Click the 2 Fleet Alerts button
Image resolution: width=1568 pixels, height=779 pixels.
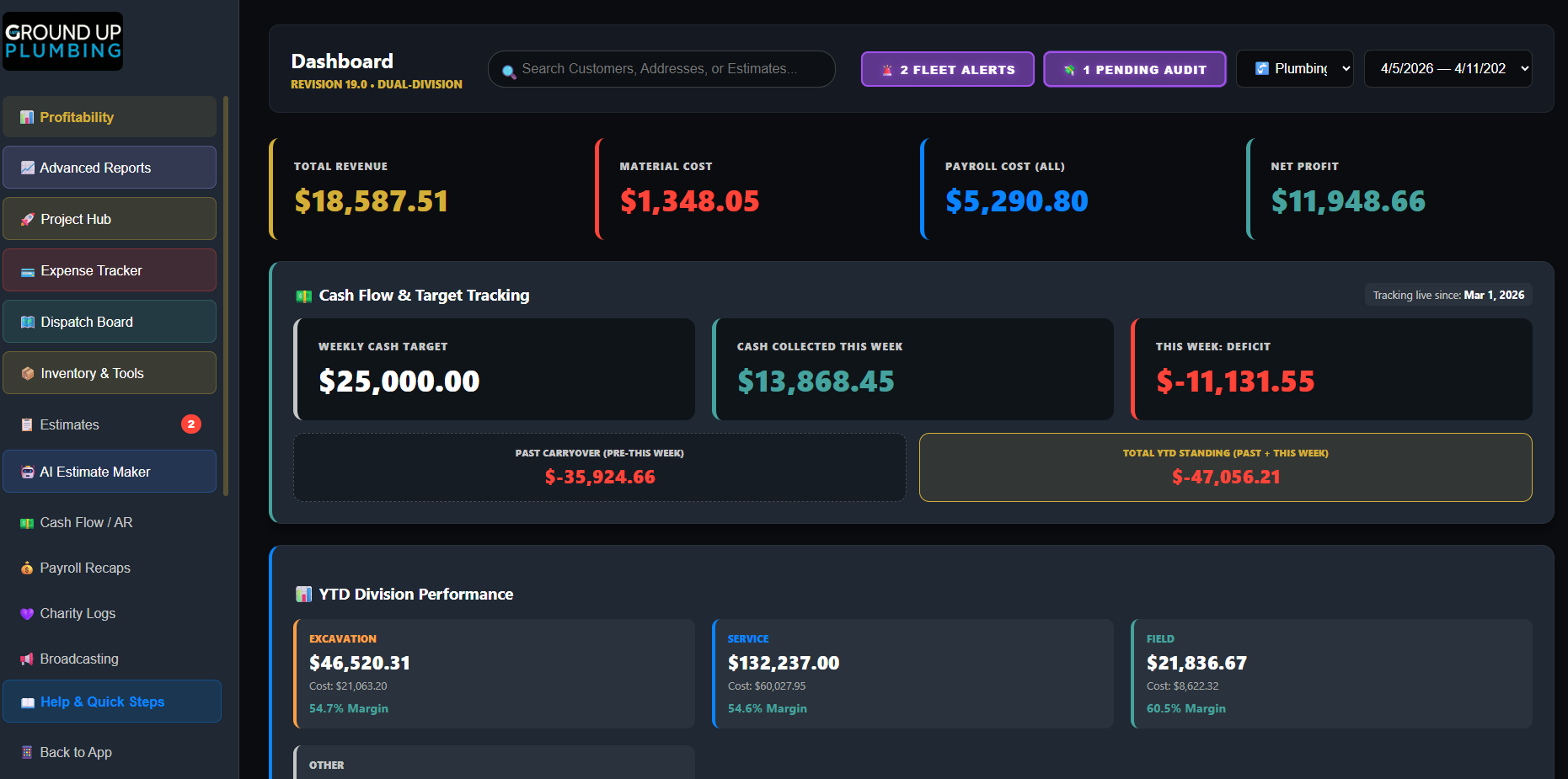point(947,69)
